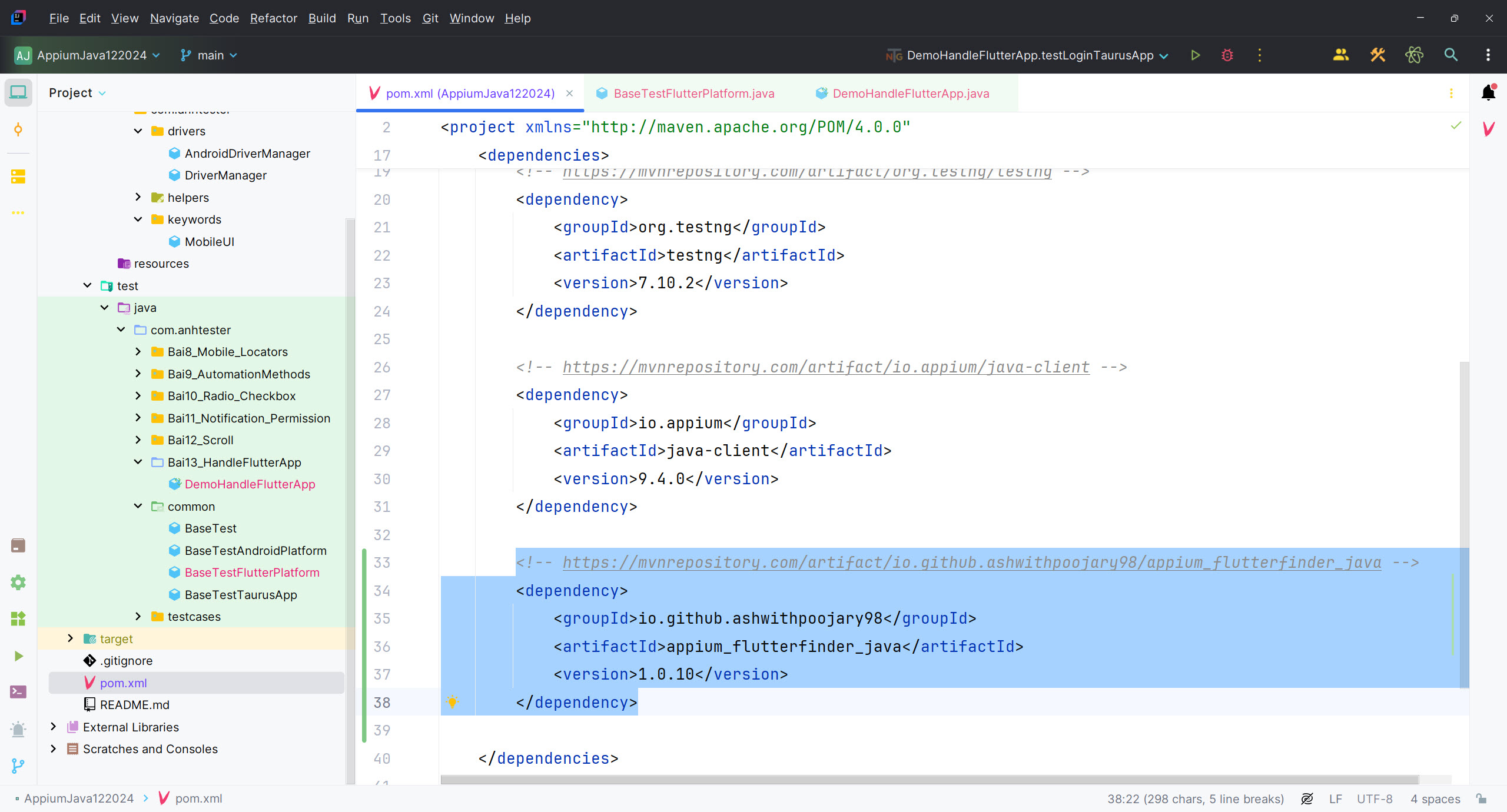Debug the DemoHandleFlutterApp configuration

coord(1227,55)
